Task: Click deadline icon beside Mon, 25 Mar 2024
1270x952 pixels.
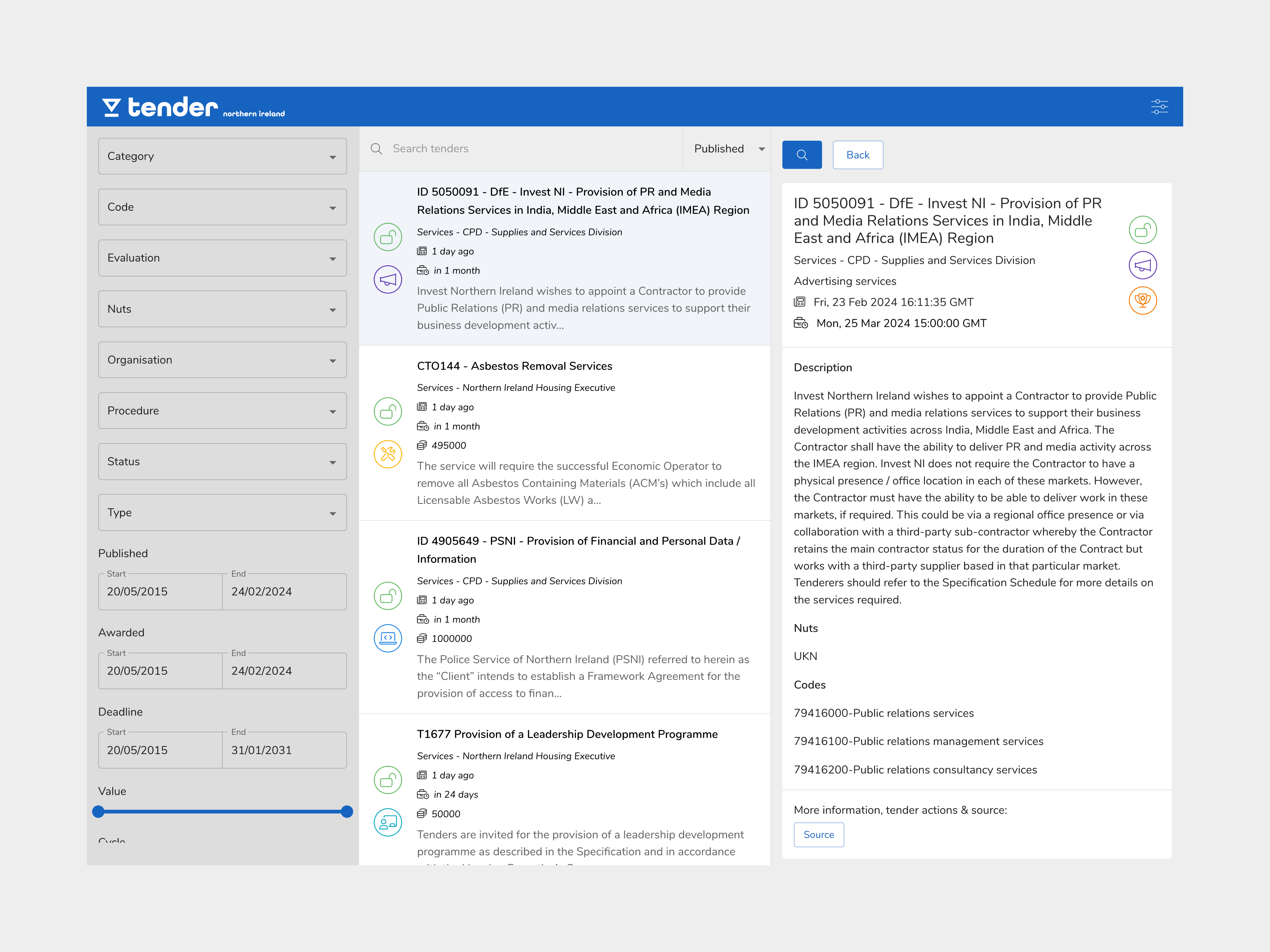Action: tap(800, 323)
